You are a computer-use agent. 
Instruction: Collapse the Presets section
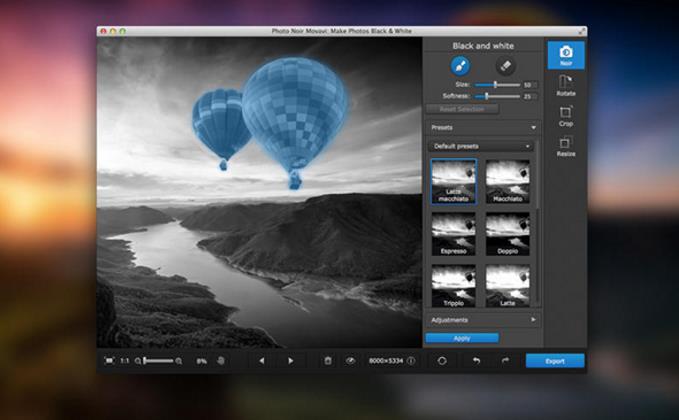coord(483,127)
